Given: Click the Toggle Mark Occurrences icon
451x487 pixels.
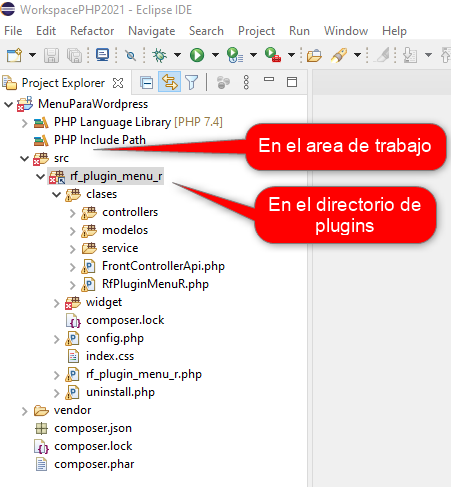Looking at the screenshot, I should [x=382, y=55].
